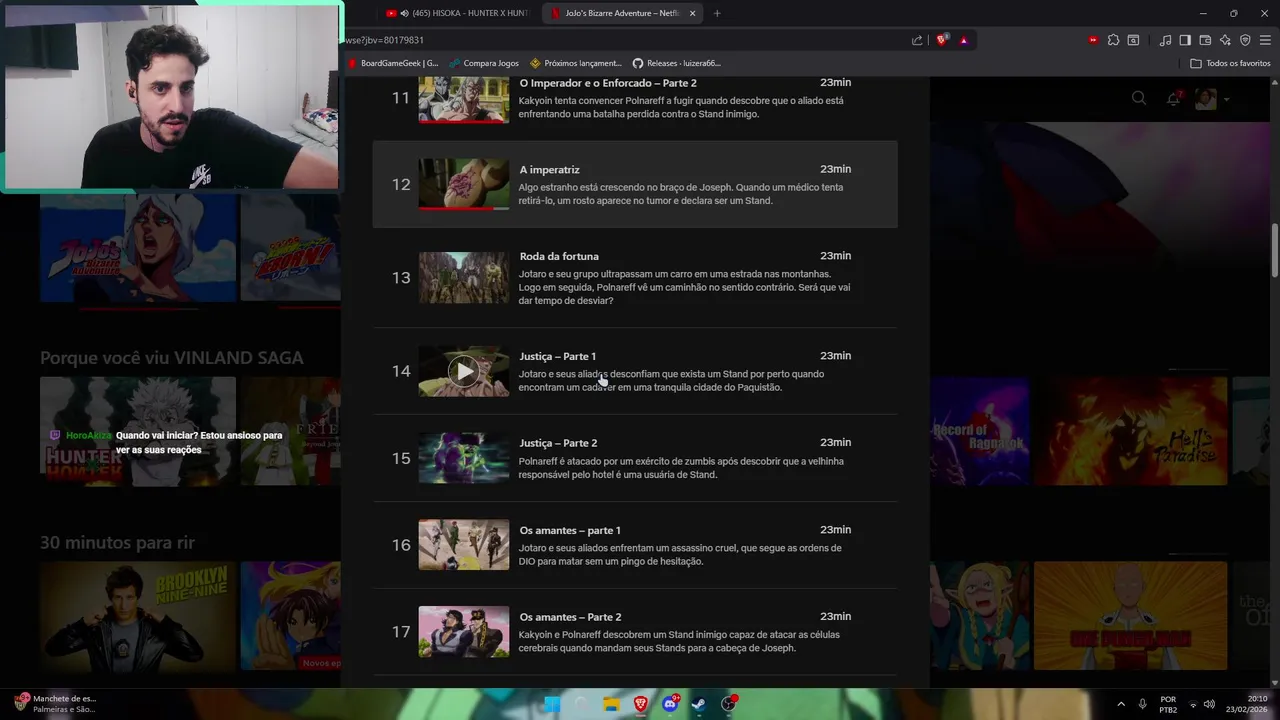Click the share page icon in address bar

coord(917,40)
